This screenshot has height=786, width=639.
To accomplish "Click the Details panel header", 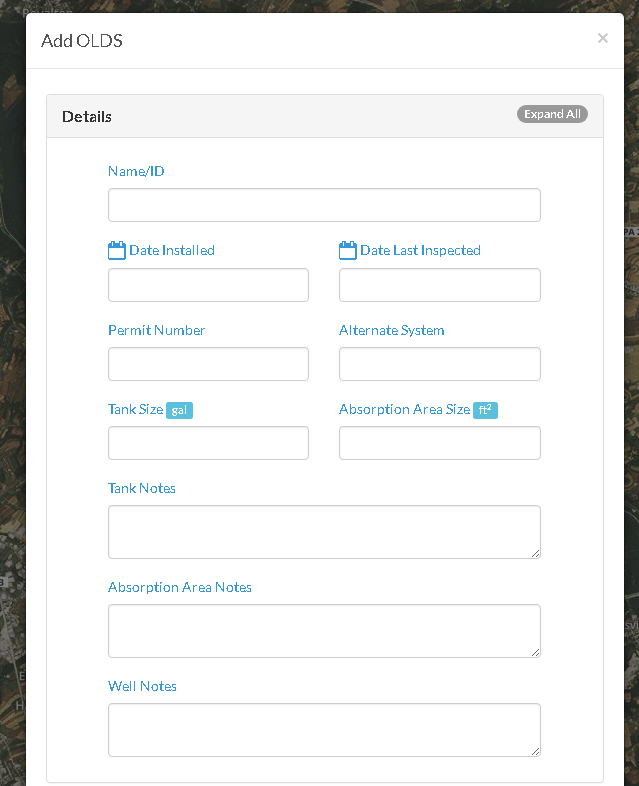I will [x=325, y=116].
